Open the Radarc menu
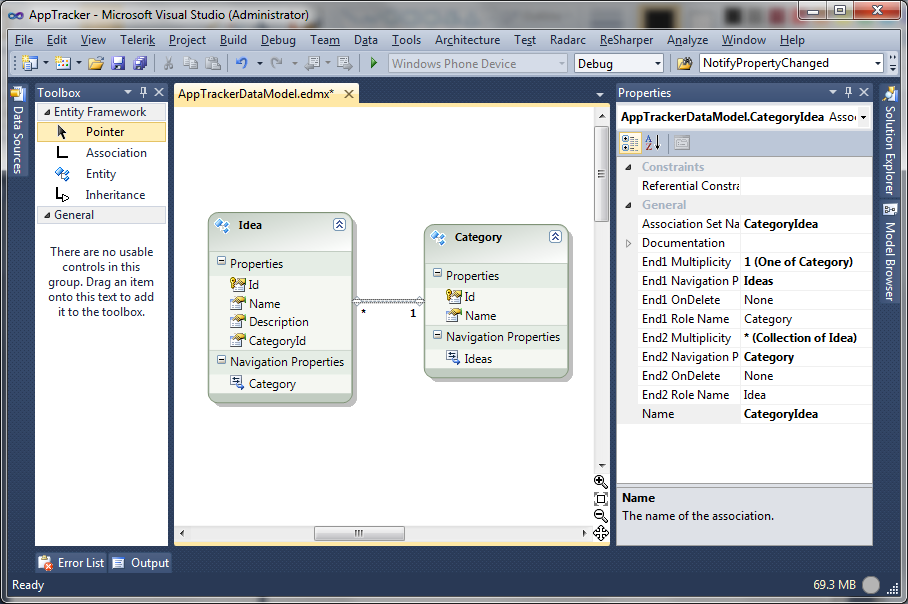 568,40
